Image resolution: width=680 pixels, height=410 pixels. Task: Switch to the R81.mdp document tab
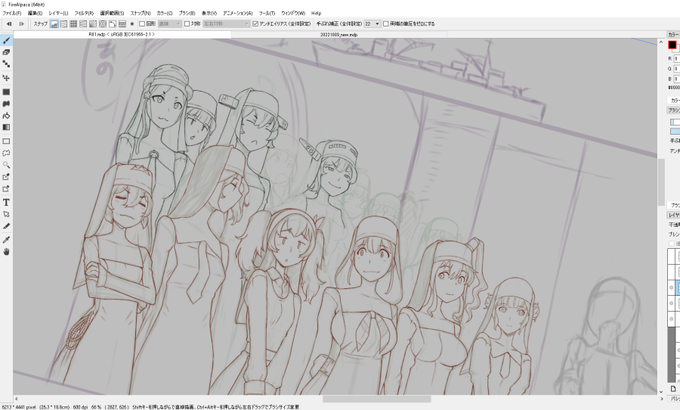[122, 34]
